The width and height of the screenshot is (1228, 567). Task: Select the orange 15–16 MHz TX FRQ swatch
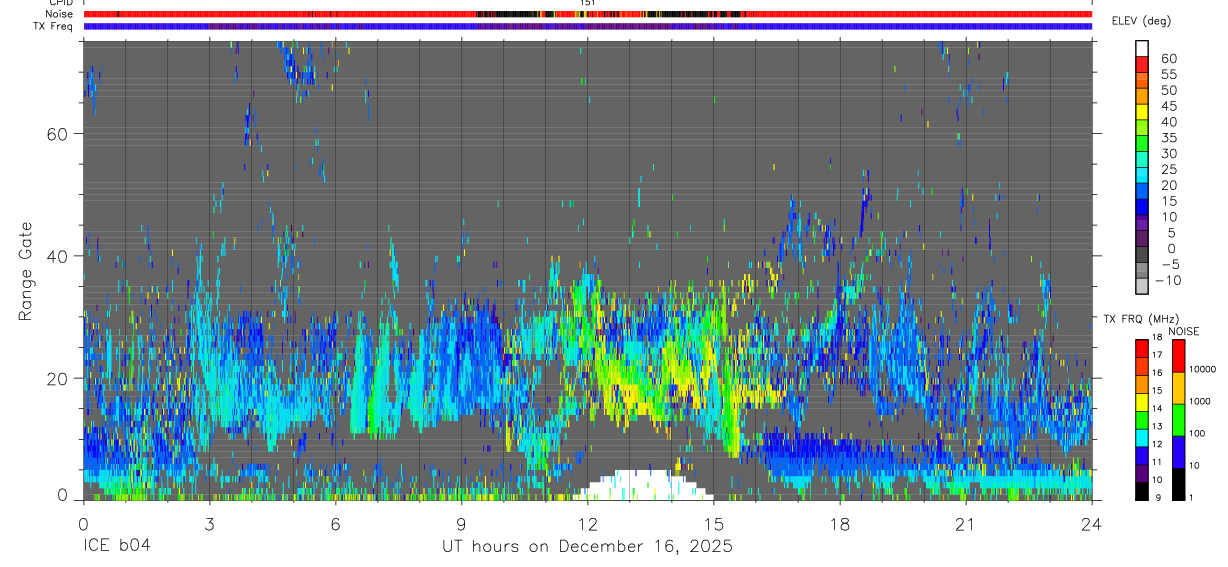pos(1142,384)
